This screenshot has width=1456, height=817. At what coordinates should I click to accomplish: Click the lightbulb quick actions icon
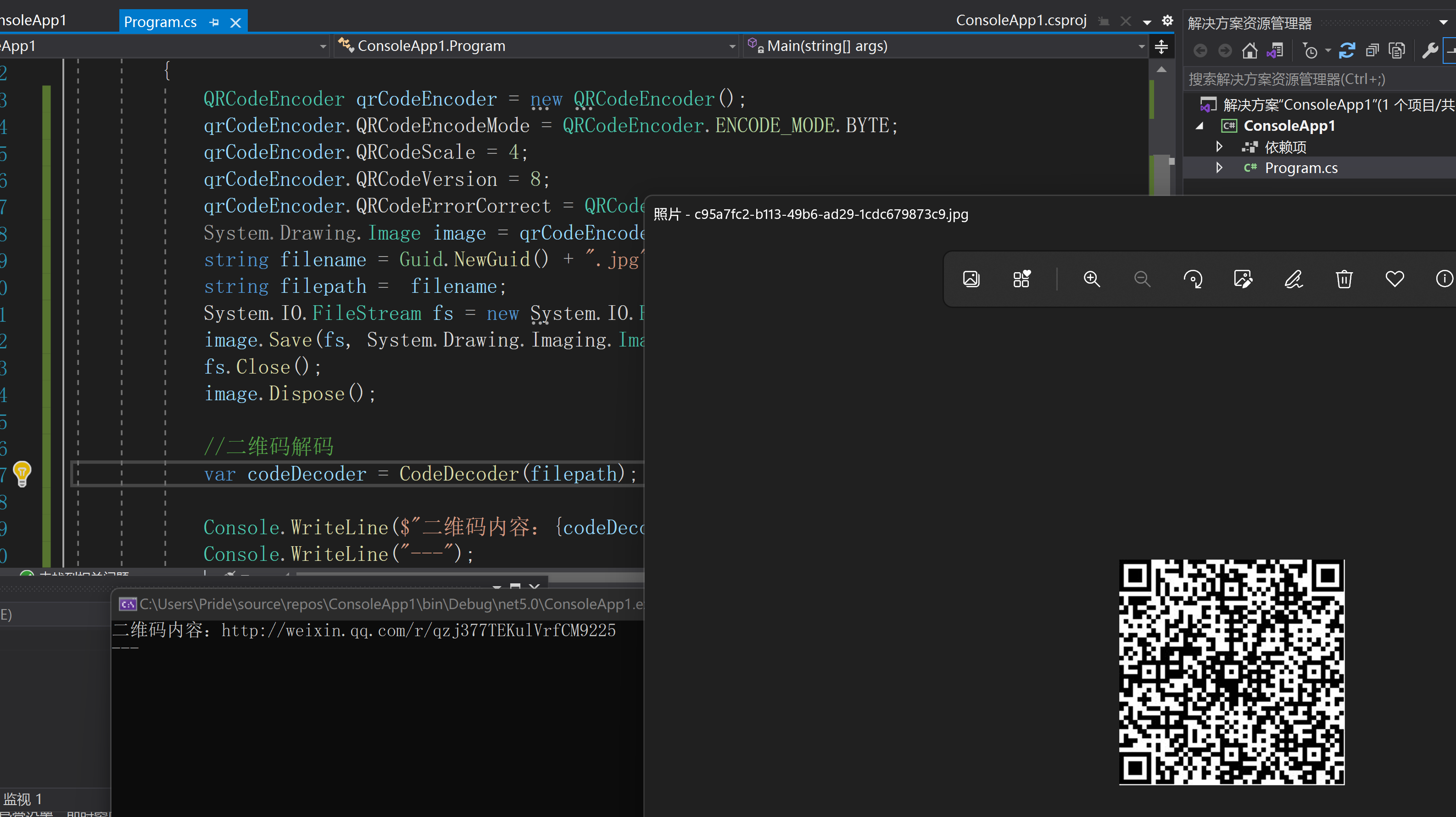pyautogui.click(x=22, y=473)
